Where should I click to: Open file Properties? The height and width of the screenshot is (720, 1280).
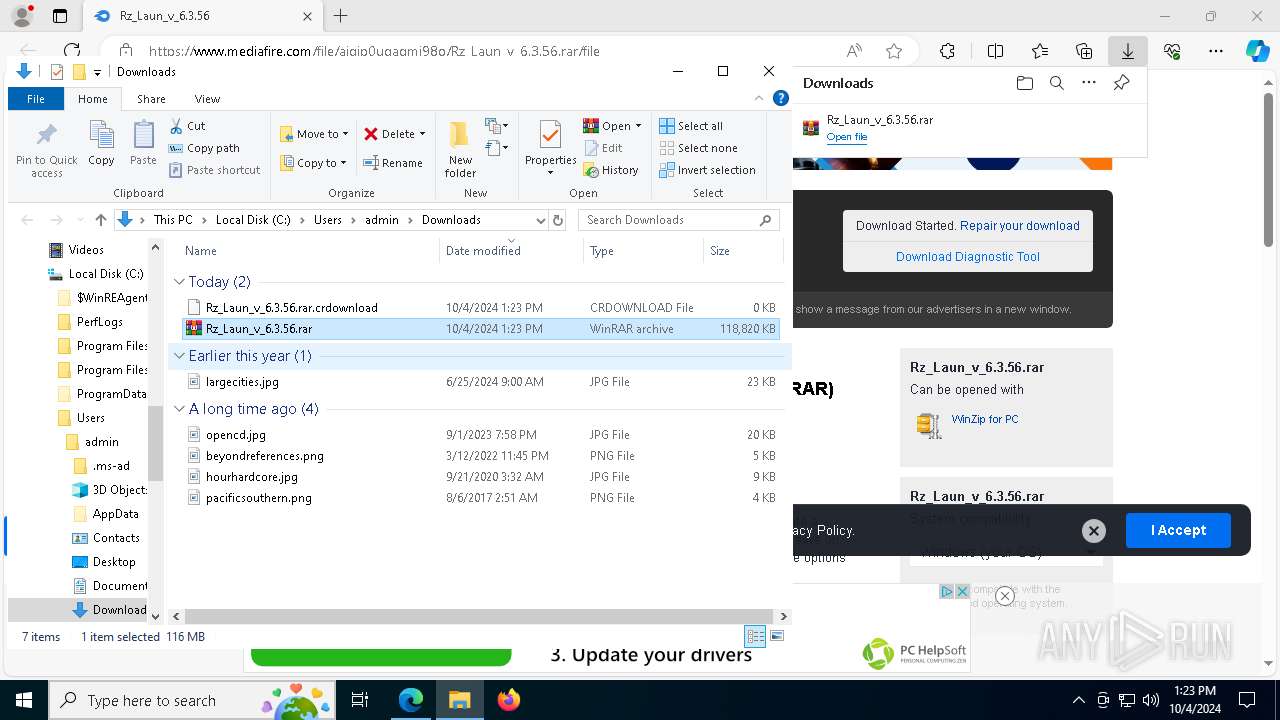pos(550,148)
